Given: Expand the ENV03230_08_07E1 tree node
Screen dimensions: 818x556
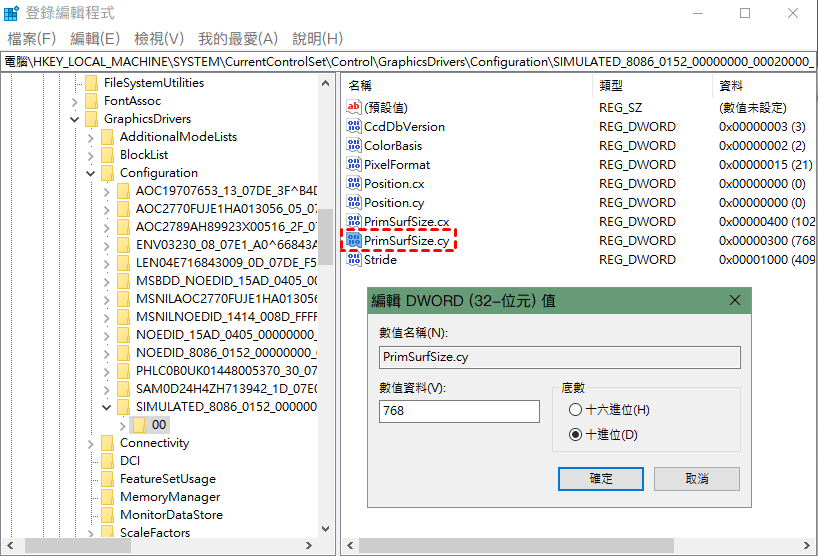Looking at the screenshot, I should point(106,246).
